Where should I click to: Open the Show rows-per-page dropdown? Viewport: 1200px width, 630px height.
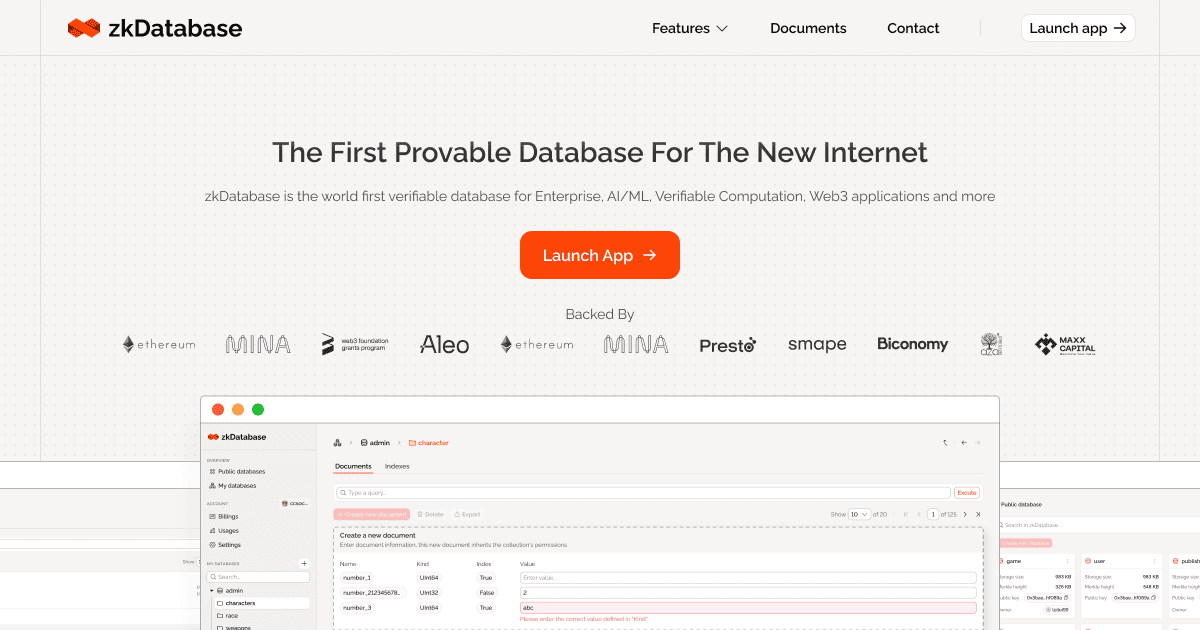857,513
